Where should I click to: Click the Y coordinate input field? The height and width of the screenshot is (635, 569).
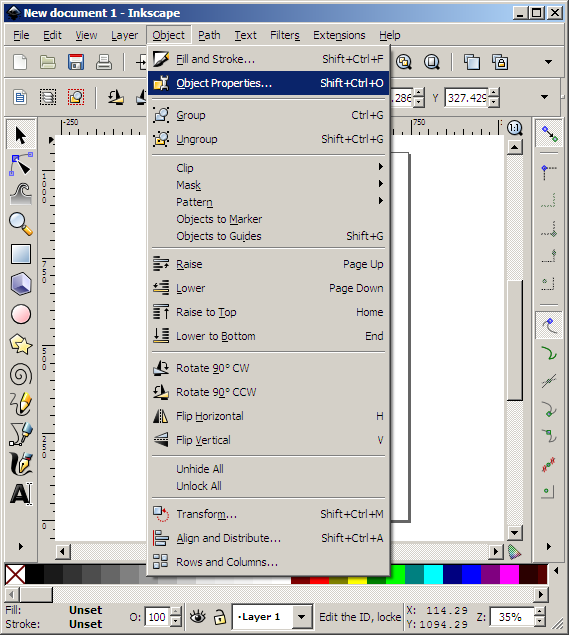pyautogui.click(x=467, y=98)
